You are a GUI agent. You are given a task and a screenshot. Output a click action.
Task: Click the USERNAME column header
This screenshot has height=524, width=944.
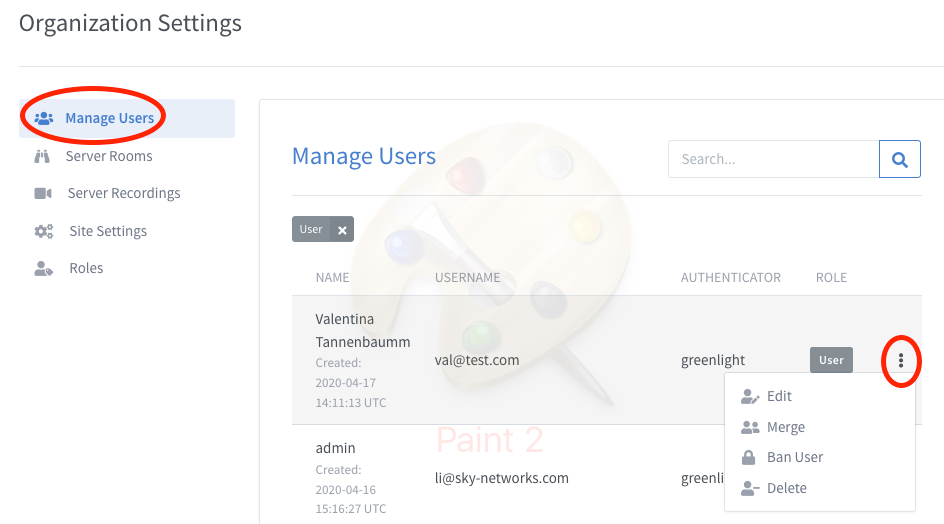pyautogui.click(x=467, y=278)
